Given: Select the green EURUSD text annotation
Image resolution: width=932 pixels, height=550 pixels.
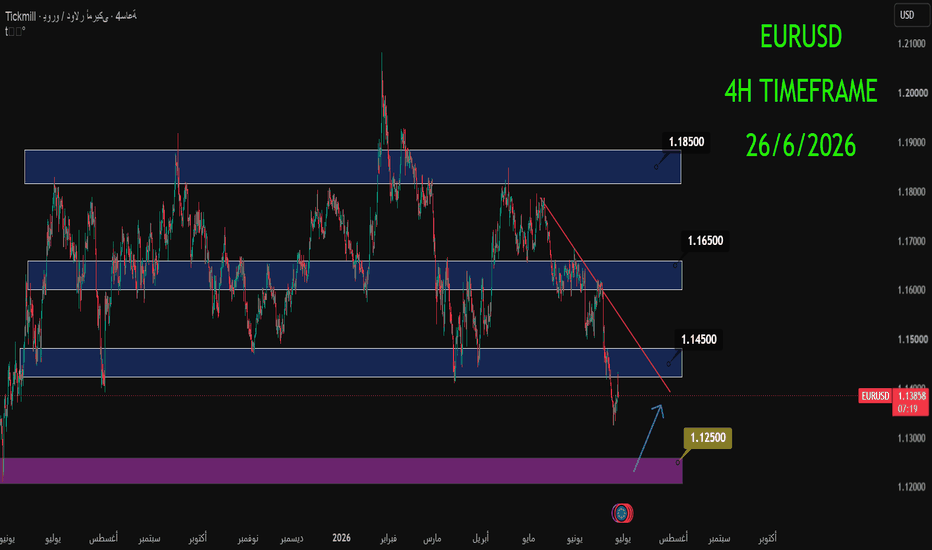Looking at the screenshot, I should 801,37.
